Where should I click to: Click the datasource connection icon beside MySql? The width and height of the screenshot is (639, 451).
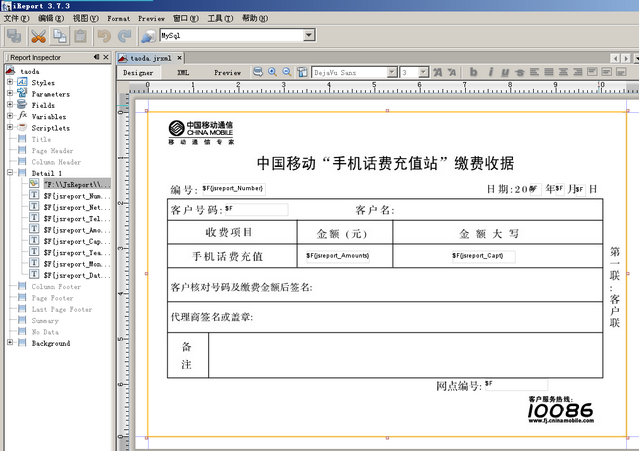pos(148,36)
